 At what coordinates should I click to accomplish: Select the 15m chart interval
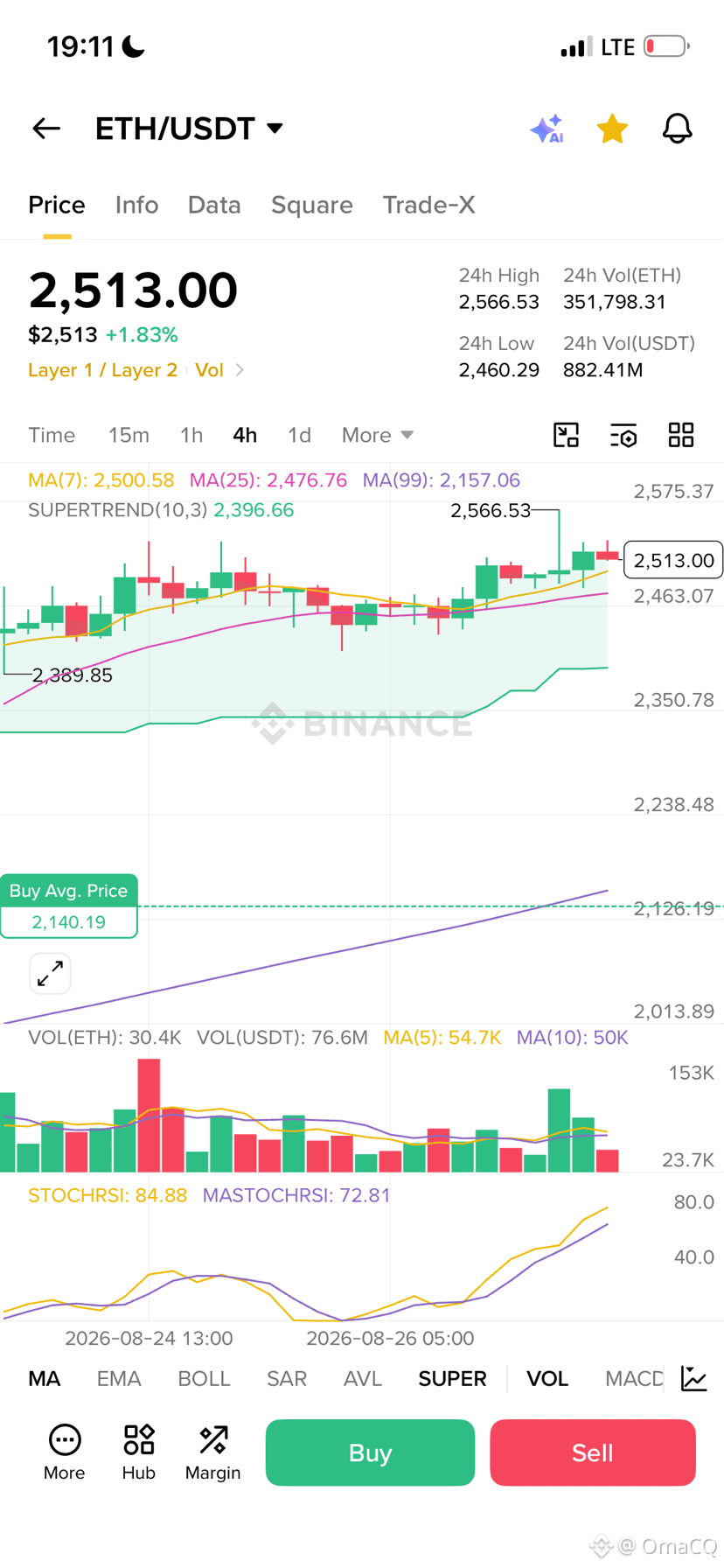pos(129,435)
